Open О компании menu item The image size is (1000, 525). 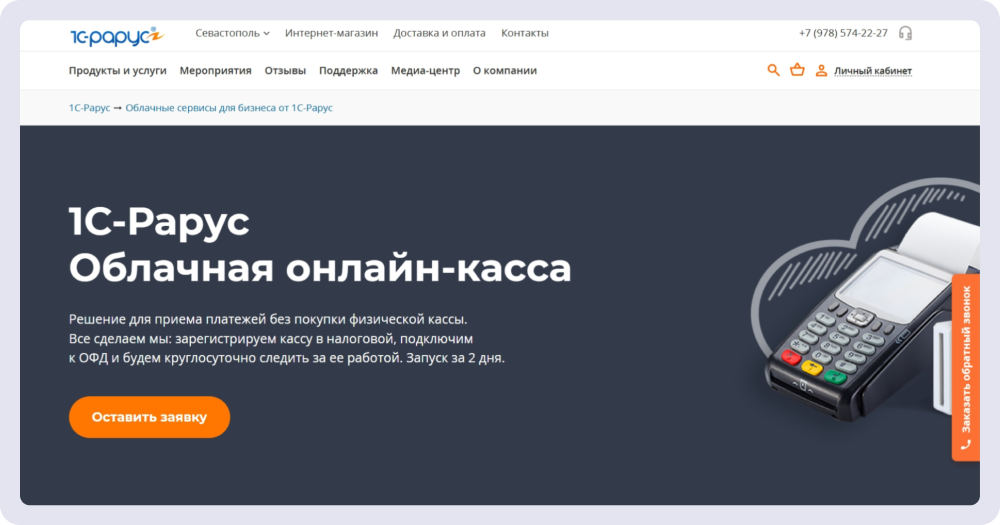(x=504, y=71)
